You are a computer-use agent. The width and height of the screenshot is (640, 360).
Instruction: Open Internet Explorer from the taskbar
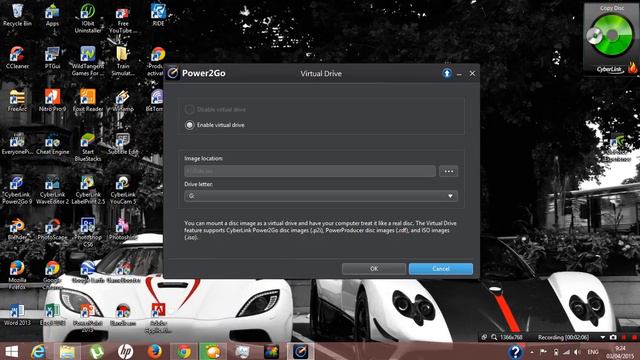38,351
